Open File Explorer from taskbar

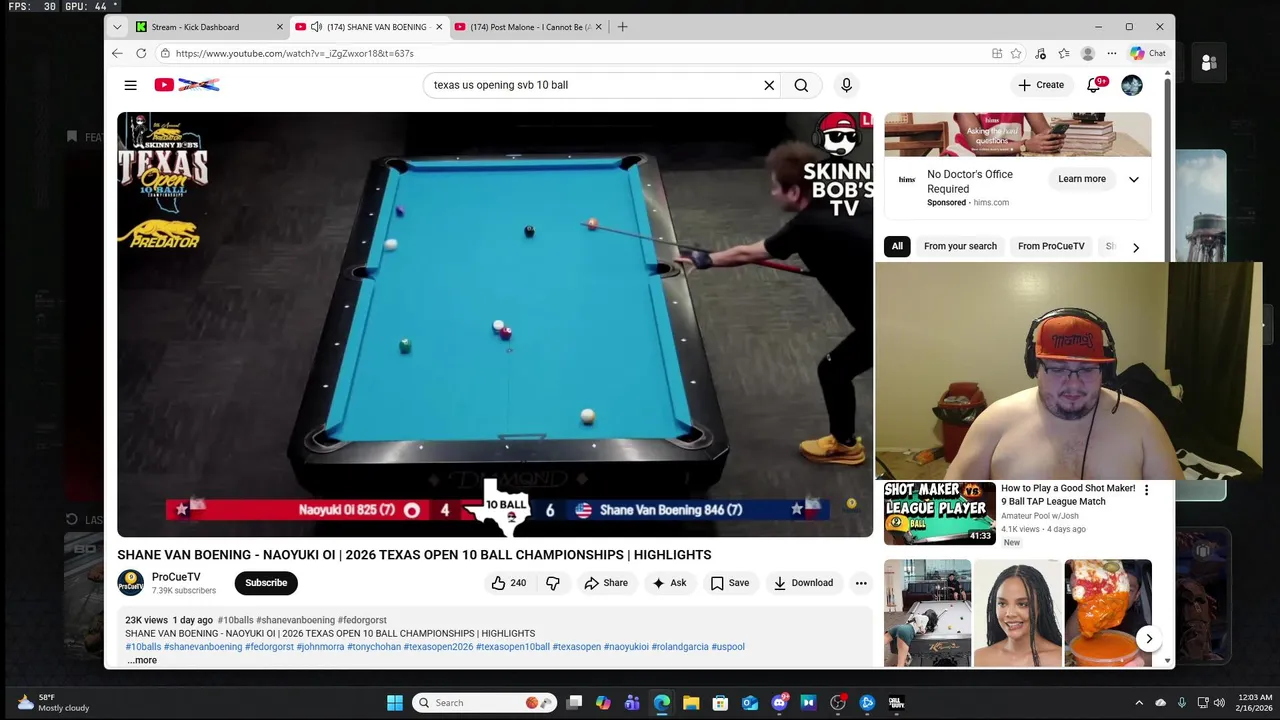pyautogui.click(x=691, y=703)
